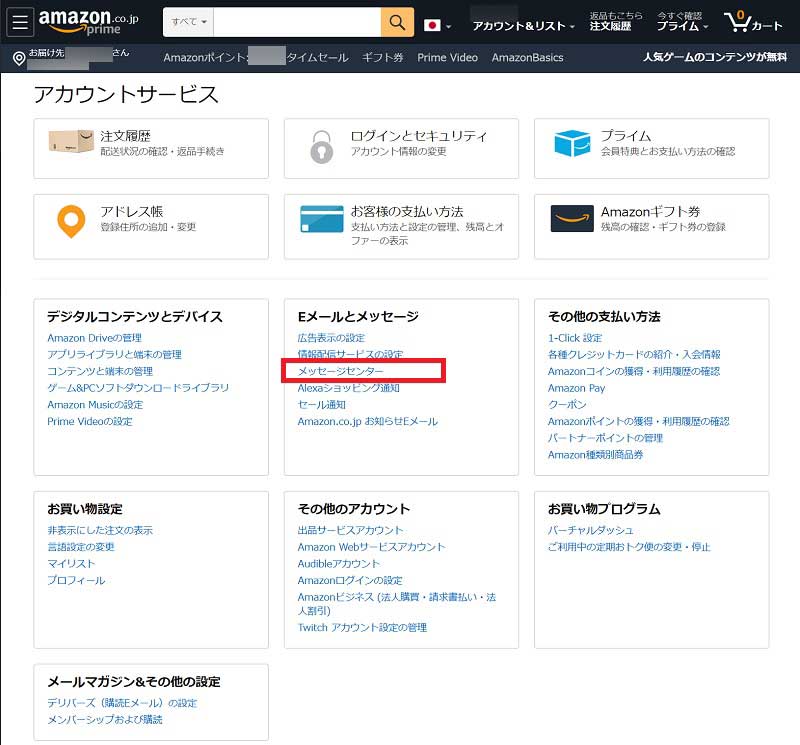The width and height of the screenshot is (800, 745).
Task: Open メンバーシップおよび購読 link
Action: (105, 719)
